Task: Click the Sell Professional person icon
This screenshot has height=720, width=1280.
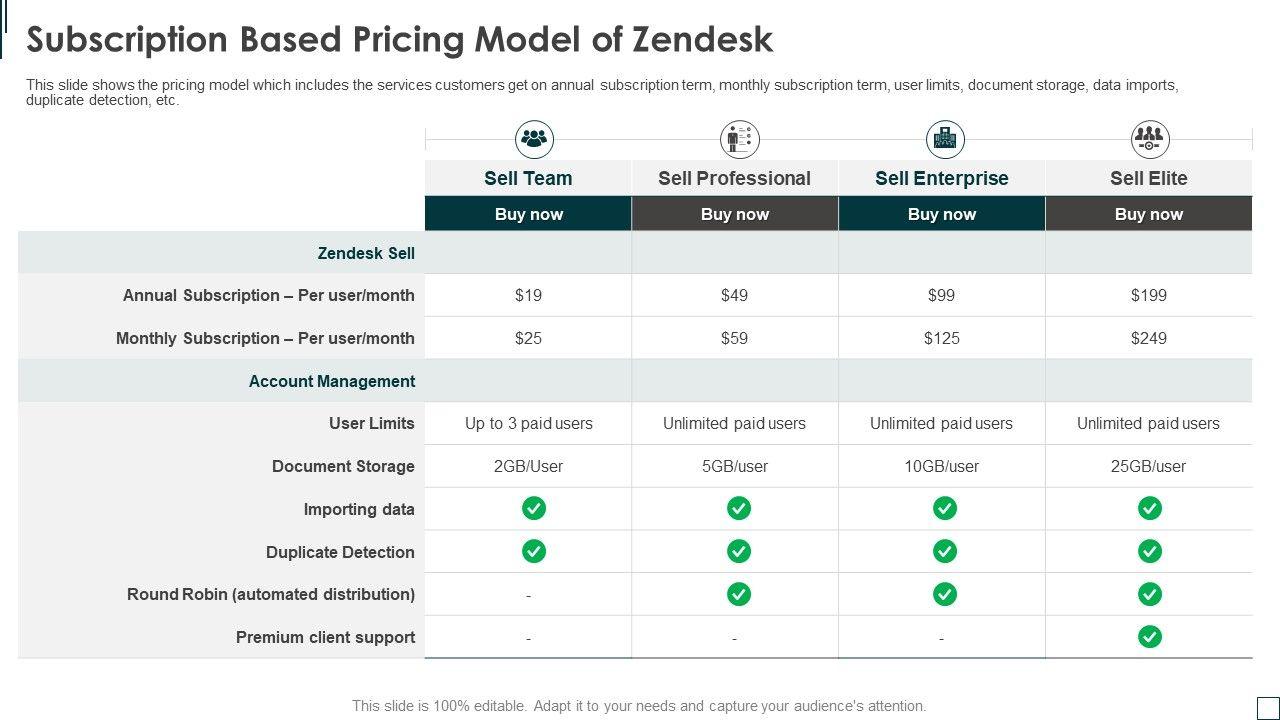Action: click(x=739, y=140)
